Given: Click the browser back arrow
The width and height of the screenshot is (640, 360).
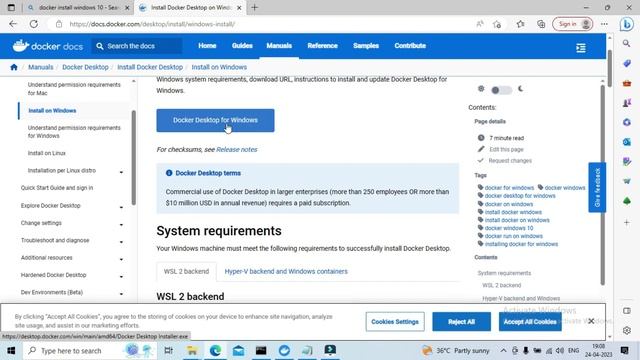Looking at the screenshot, I should point(13,24).
